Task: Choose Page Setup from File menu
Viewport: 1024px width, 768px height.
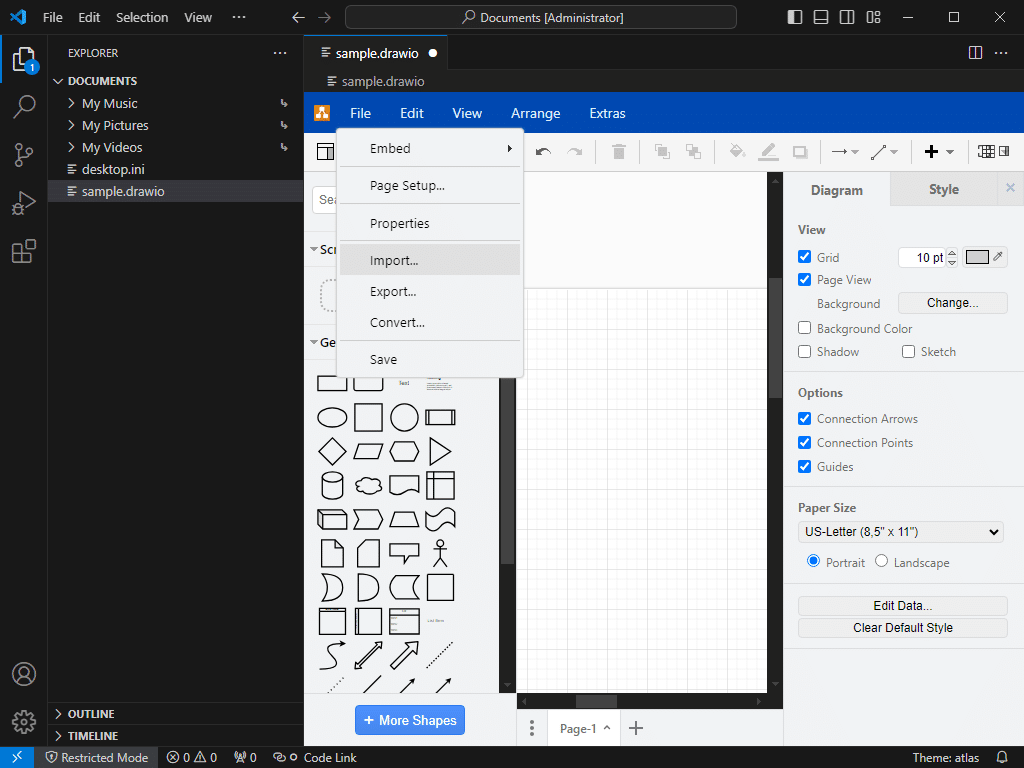Action: point(430,185)
